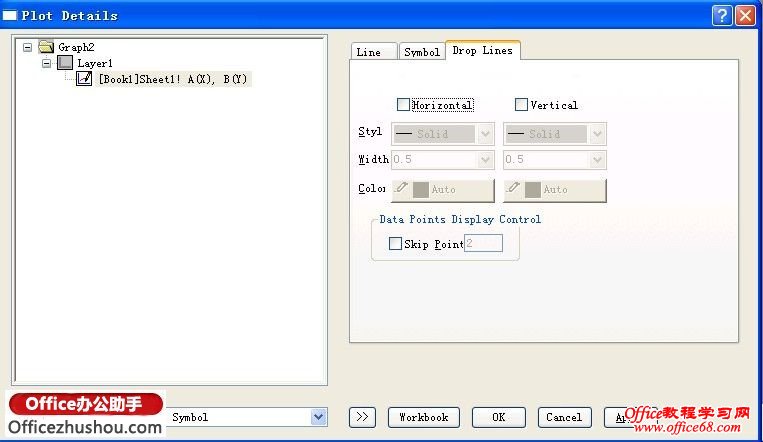This screenshot has height=442, width=763.
Task: Close the Plot Details dialog
Action: tap(745, 16)
